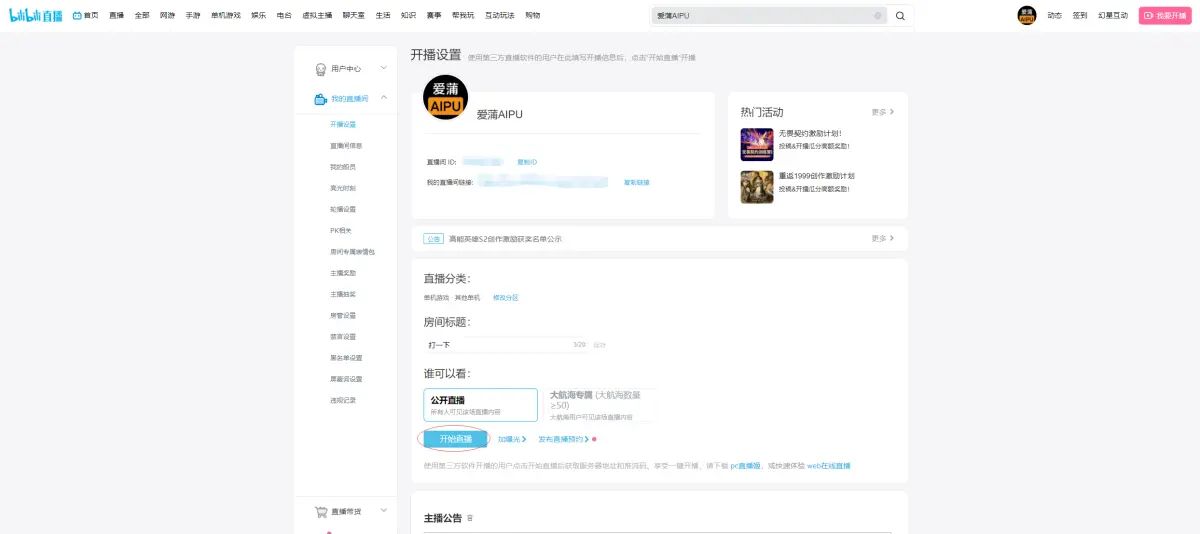Open 更多 in the announcement bar
The image size is (1200, 534).
(x=883, y=238)
